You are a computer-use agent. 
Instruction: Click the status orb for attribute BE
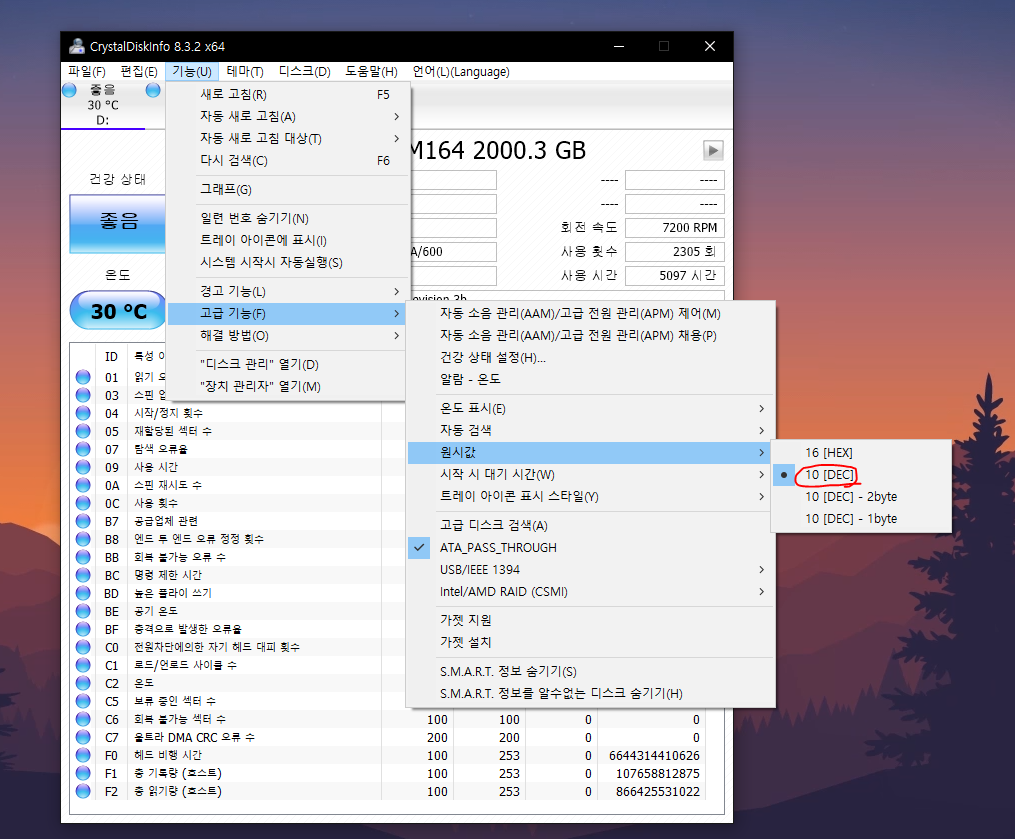pyautogui.click(x=83, y=611)
